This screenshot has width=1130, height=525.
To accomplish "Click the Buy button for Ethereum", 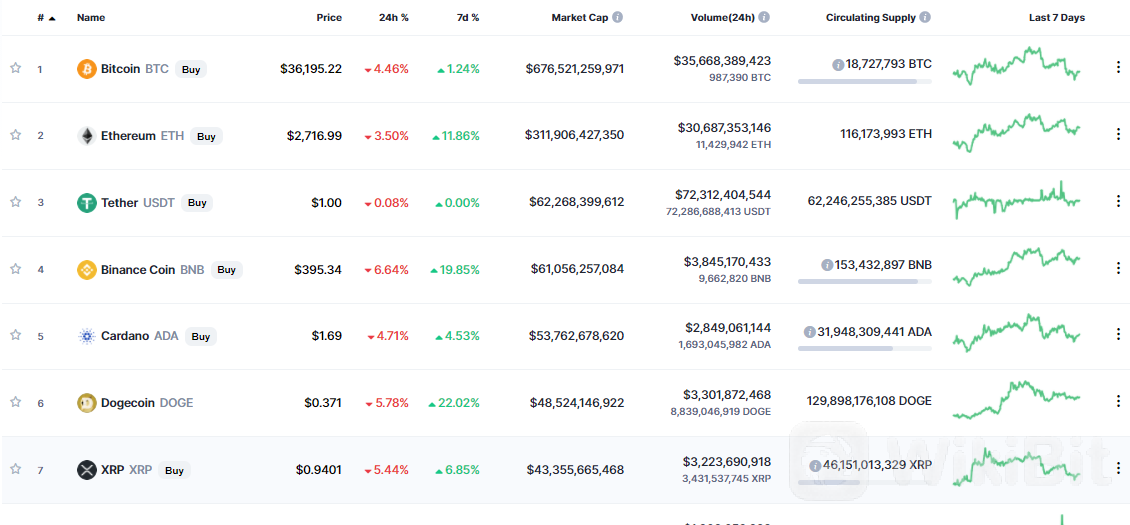I will (206, 136).
